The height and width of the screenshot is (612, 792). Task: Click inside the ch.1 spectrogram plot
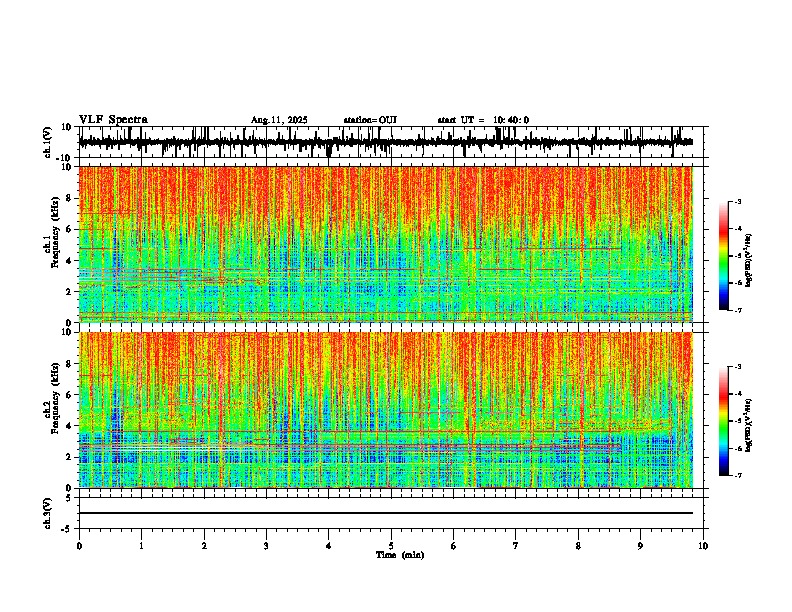coord(386,244)
